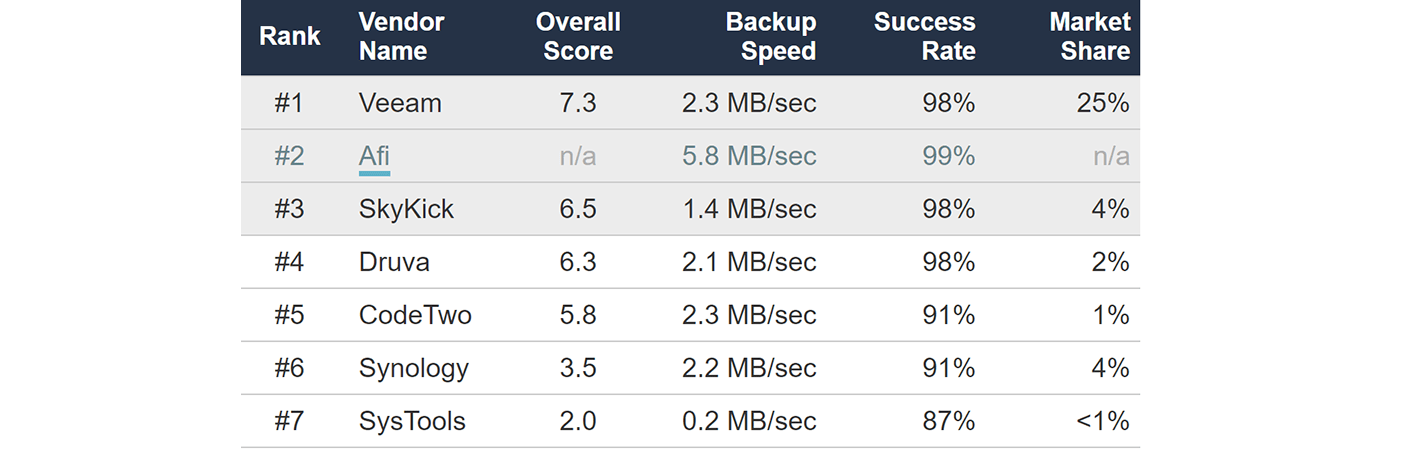The width and height of the screenshot is (1405, 457).
Task: Click the Rank column header
Action: [289, 37]
